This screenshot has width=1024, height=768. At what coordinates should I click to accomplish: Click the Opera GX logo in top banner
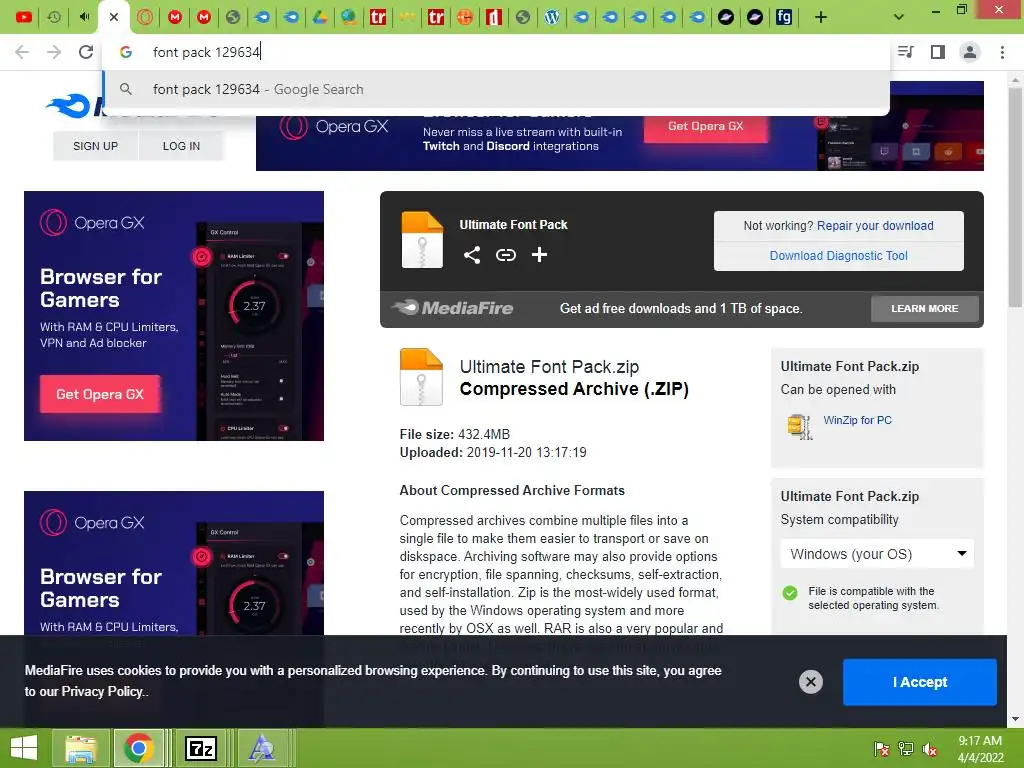334,127
